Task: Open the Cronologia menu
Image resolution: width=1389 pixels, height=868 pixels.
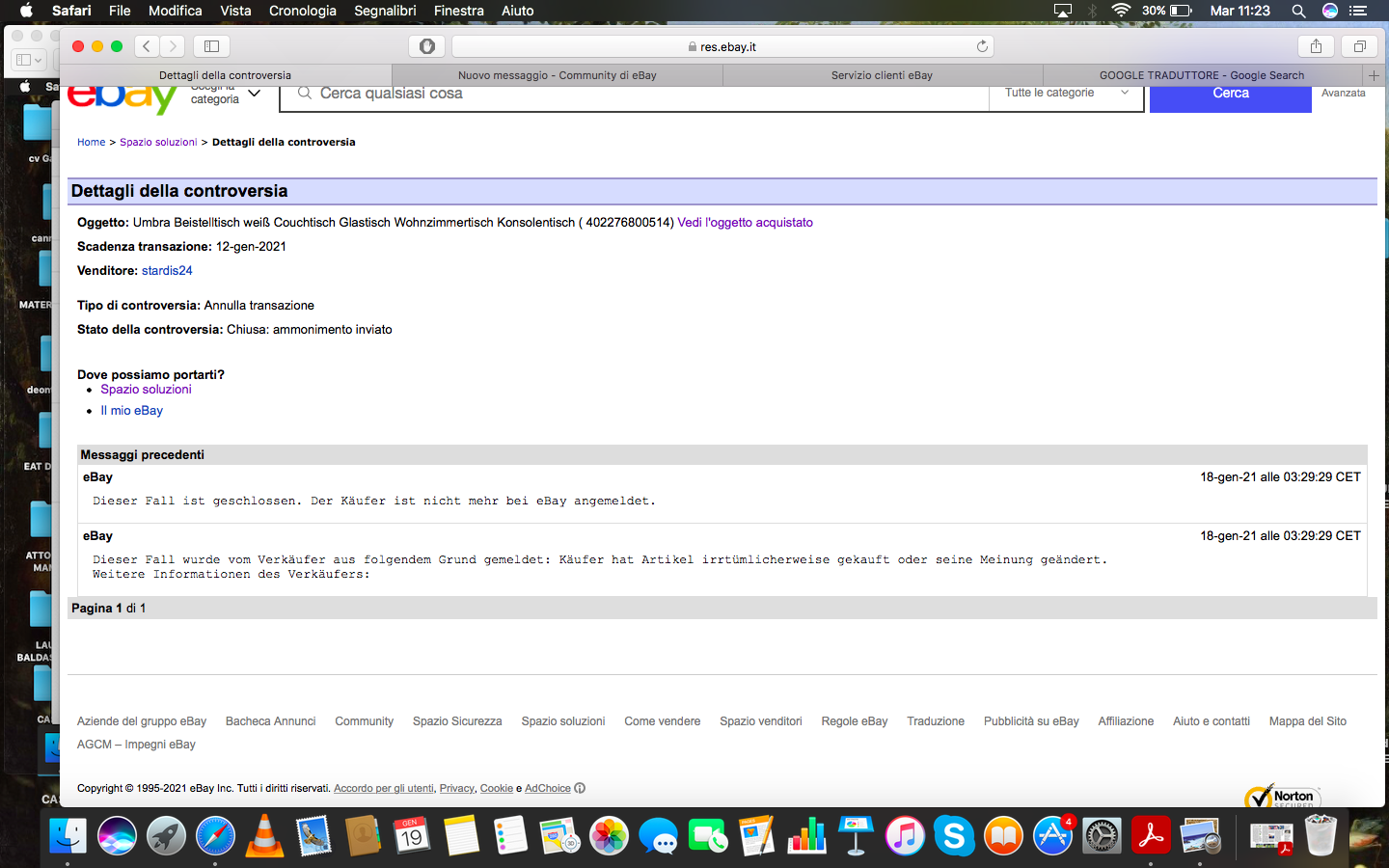Action: [x=302, y=11]
